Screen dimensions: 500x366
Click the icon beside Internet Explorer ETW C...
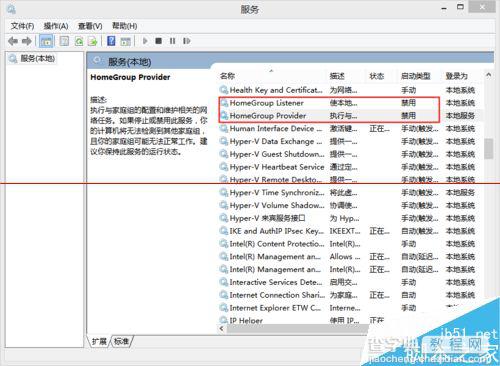tap(224, 308)
